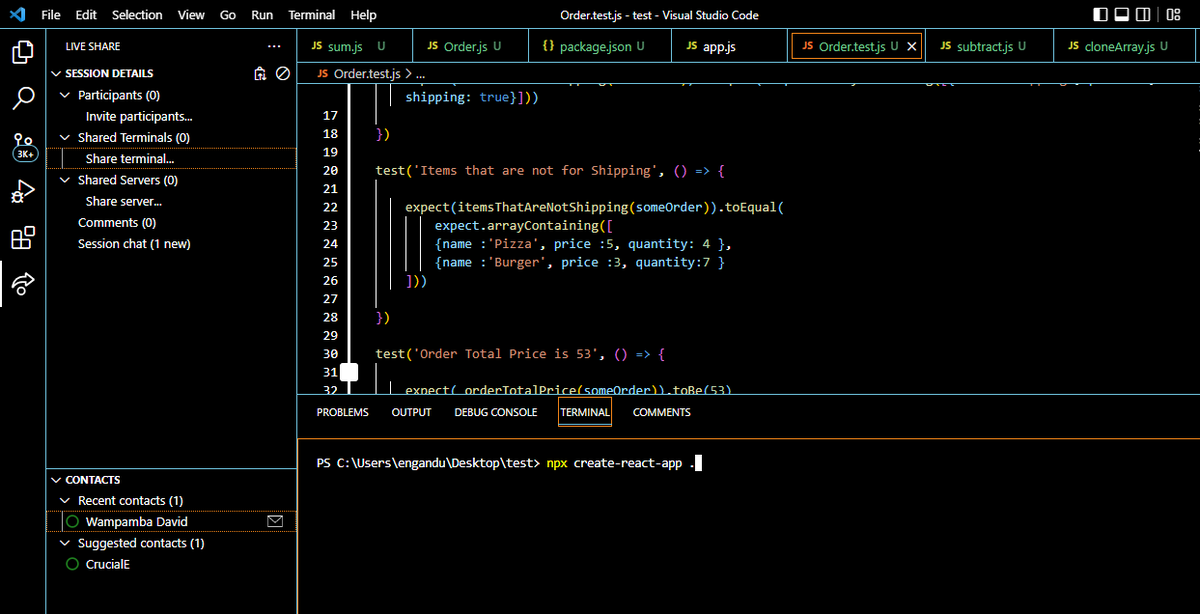Viewport: 1200px width, 614px height.
Task: Click the VS Code logo icon
Action: [x=18, y=15]
